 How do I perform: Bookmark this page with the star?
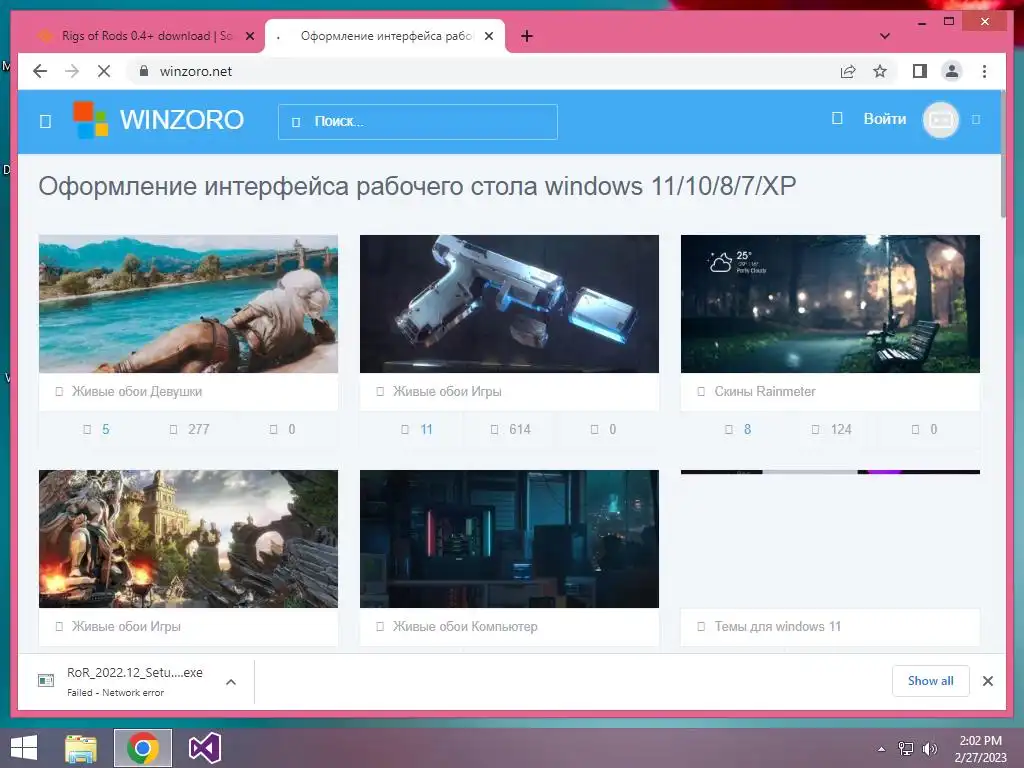point(880,71)
